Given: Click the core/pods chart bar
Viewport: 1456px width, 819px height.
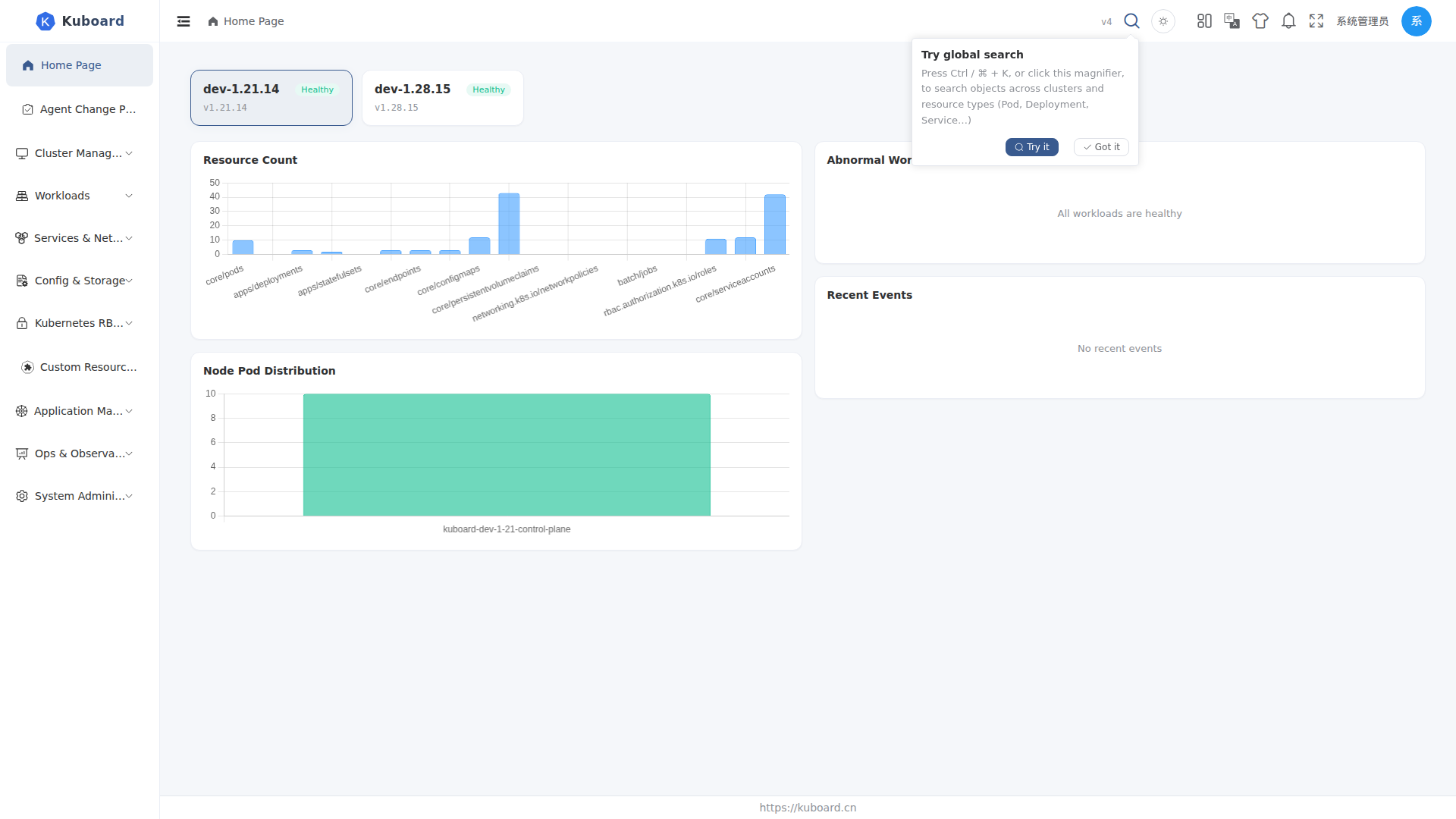Looking at the screenshot, I should (x=243, y=247).
